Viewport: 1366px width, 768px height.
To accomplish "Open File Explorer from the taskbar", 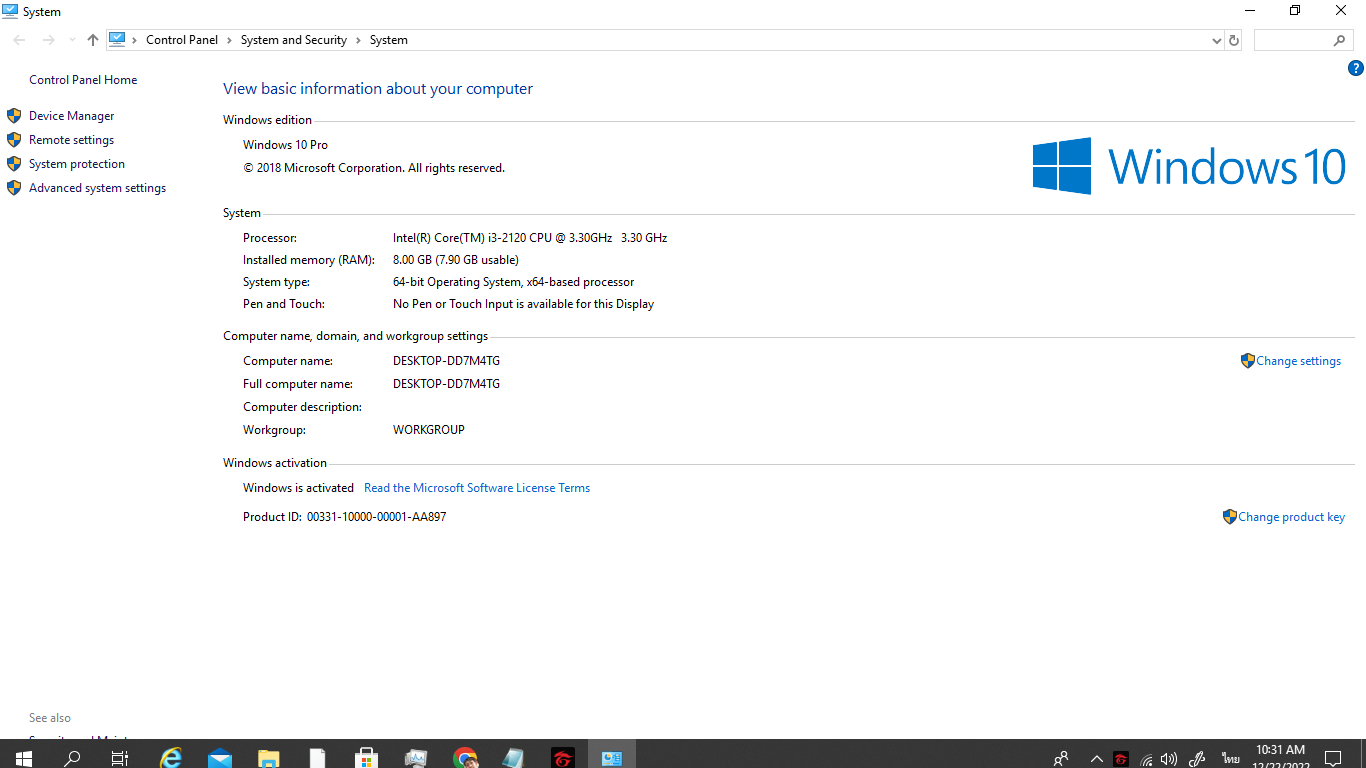I will click(269, 758).
